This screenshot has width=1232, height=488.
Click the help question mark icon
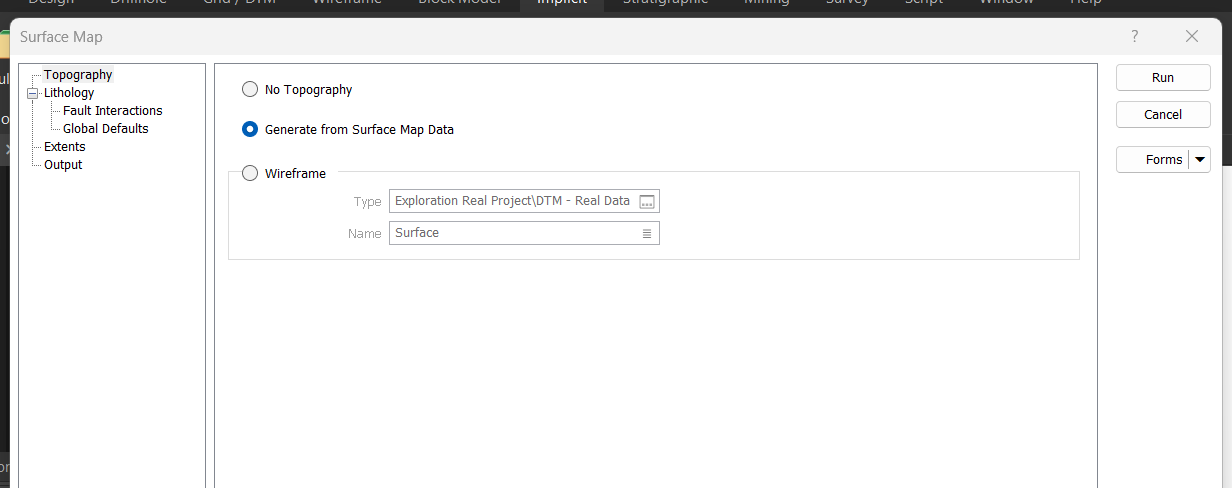pyautogui.click(x=1134, y=36)
